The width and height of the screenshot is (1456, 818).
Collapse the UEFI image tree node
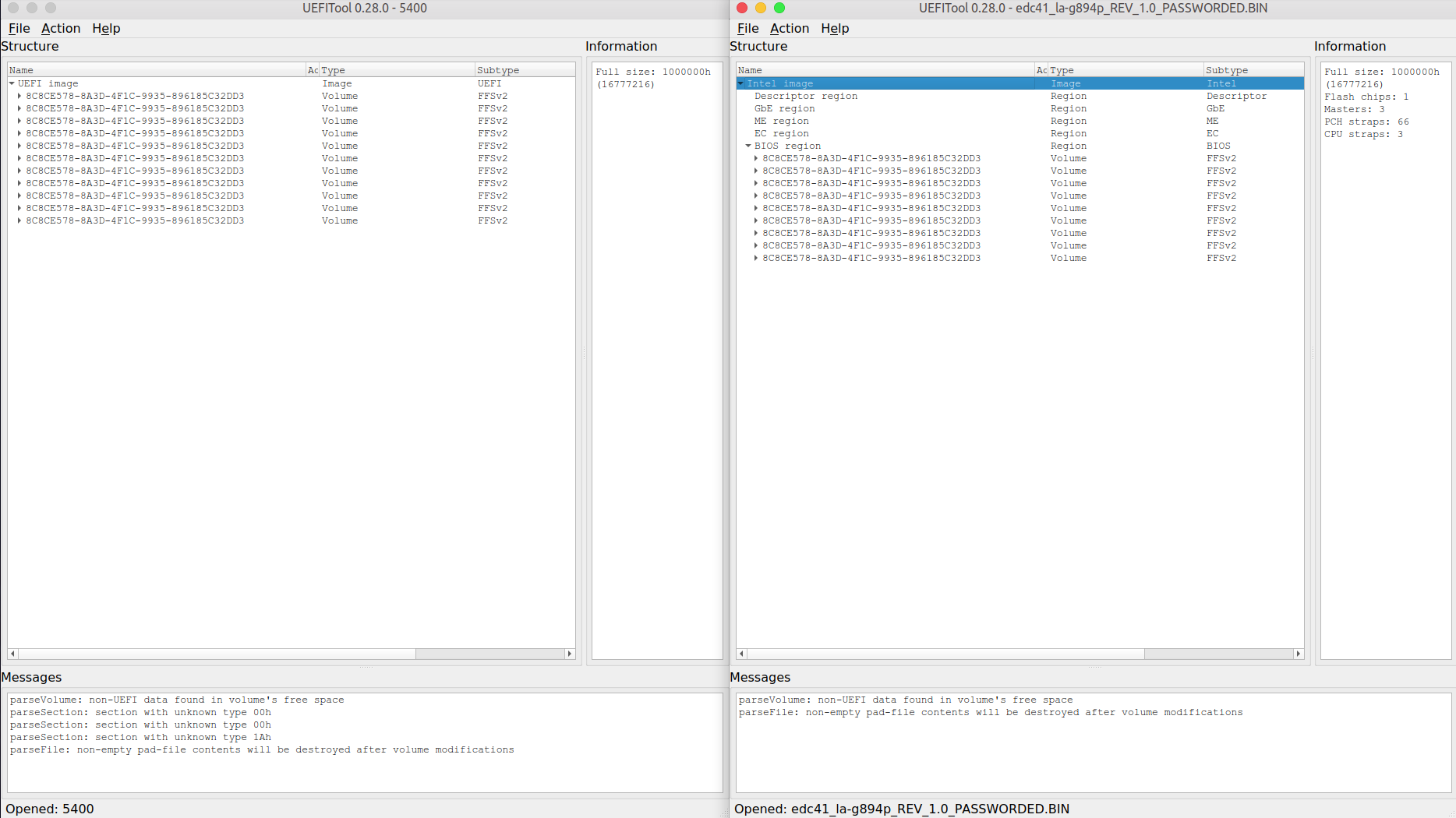coord(12,83)
